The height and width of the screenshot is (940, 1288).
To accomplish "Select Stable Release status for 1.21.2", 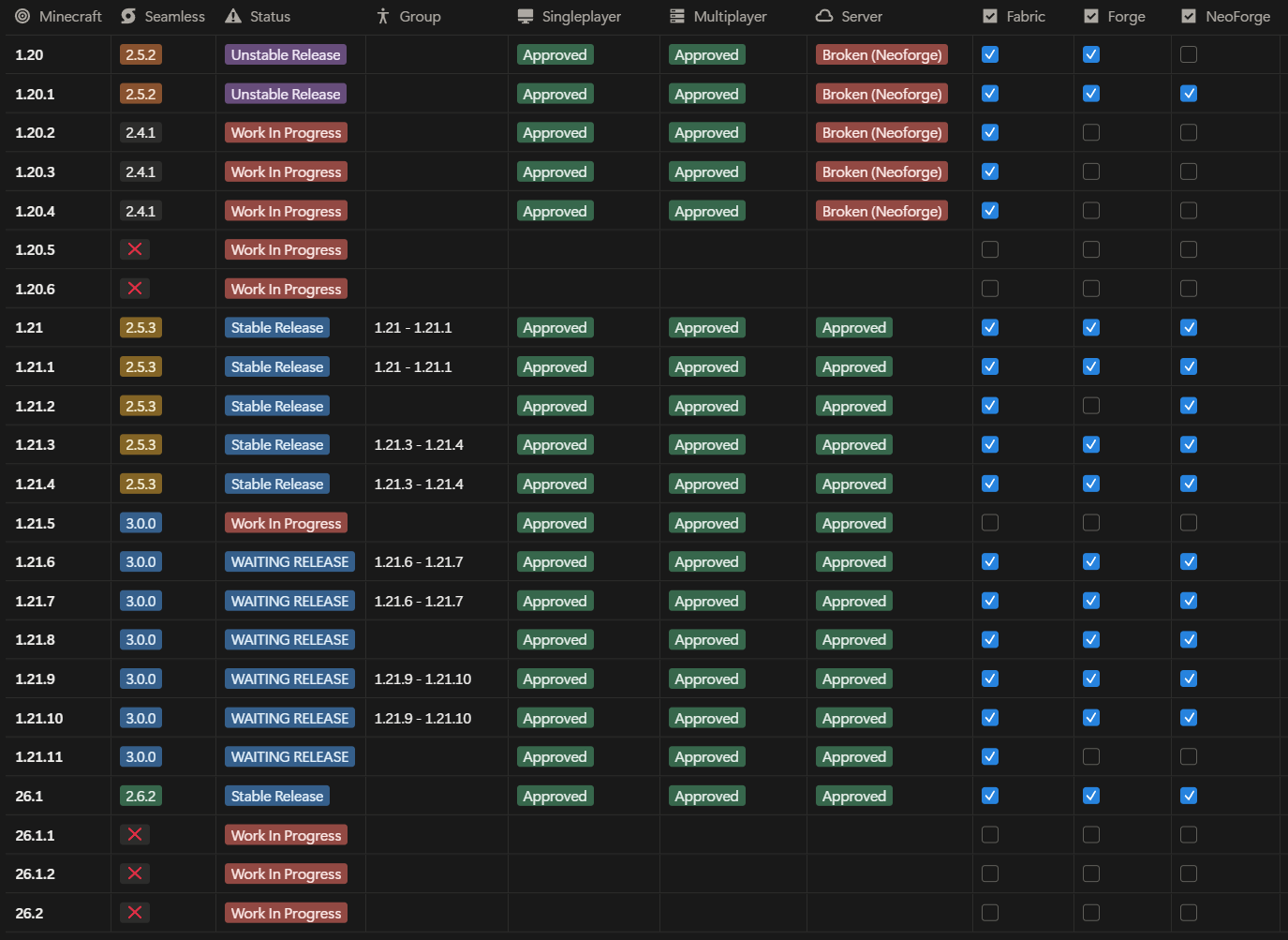I will 277,406.
